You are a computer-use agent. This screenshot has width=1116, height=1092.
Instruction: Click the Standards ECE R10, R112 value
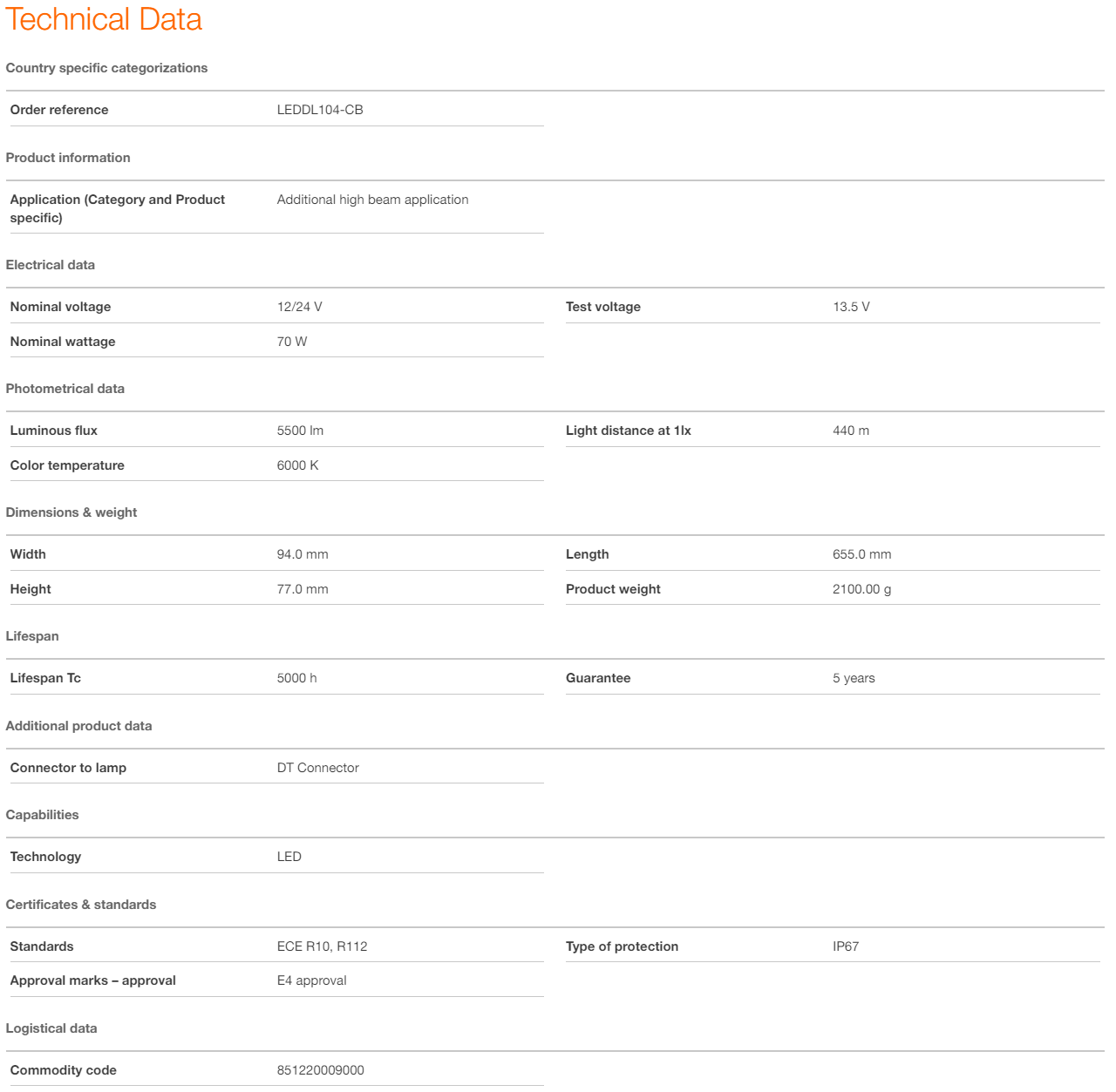coord(322,946)
